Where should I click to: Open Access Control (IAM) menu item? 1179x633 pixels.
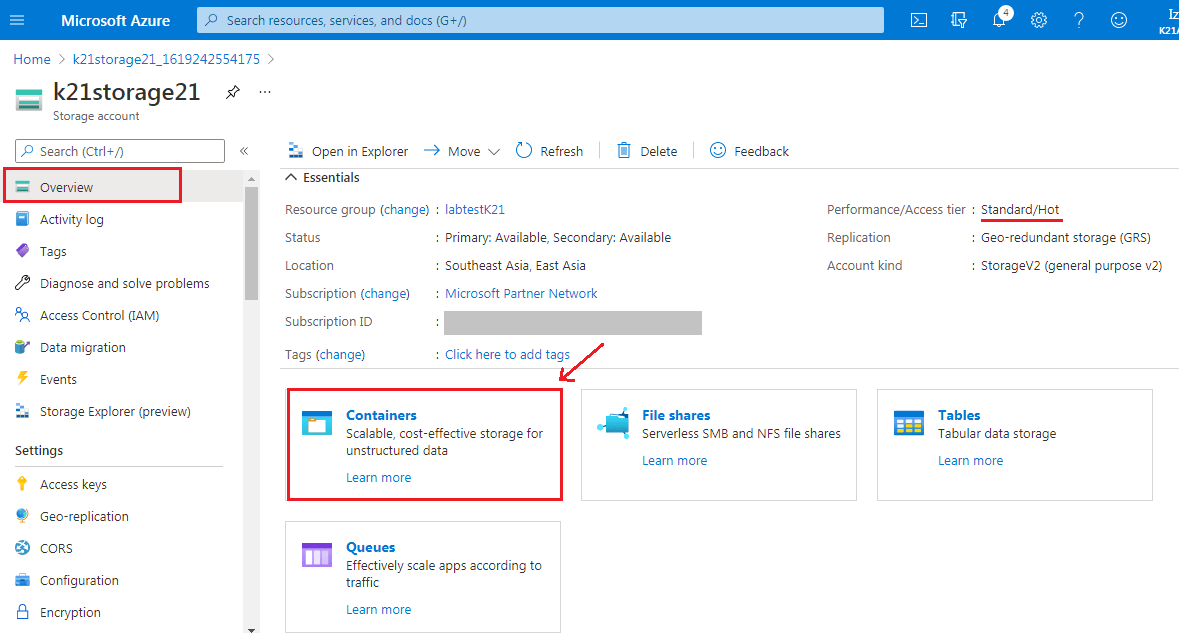pyautogui.click(x=99, y=315)
